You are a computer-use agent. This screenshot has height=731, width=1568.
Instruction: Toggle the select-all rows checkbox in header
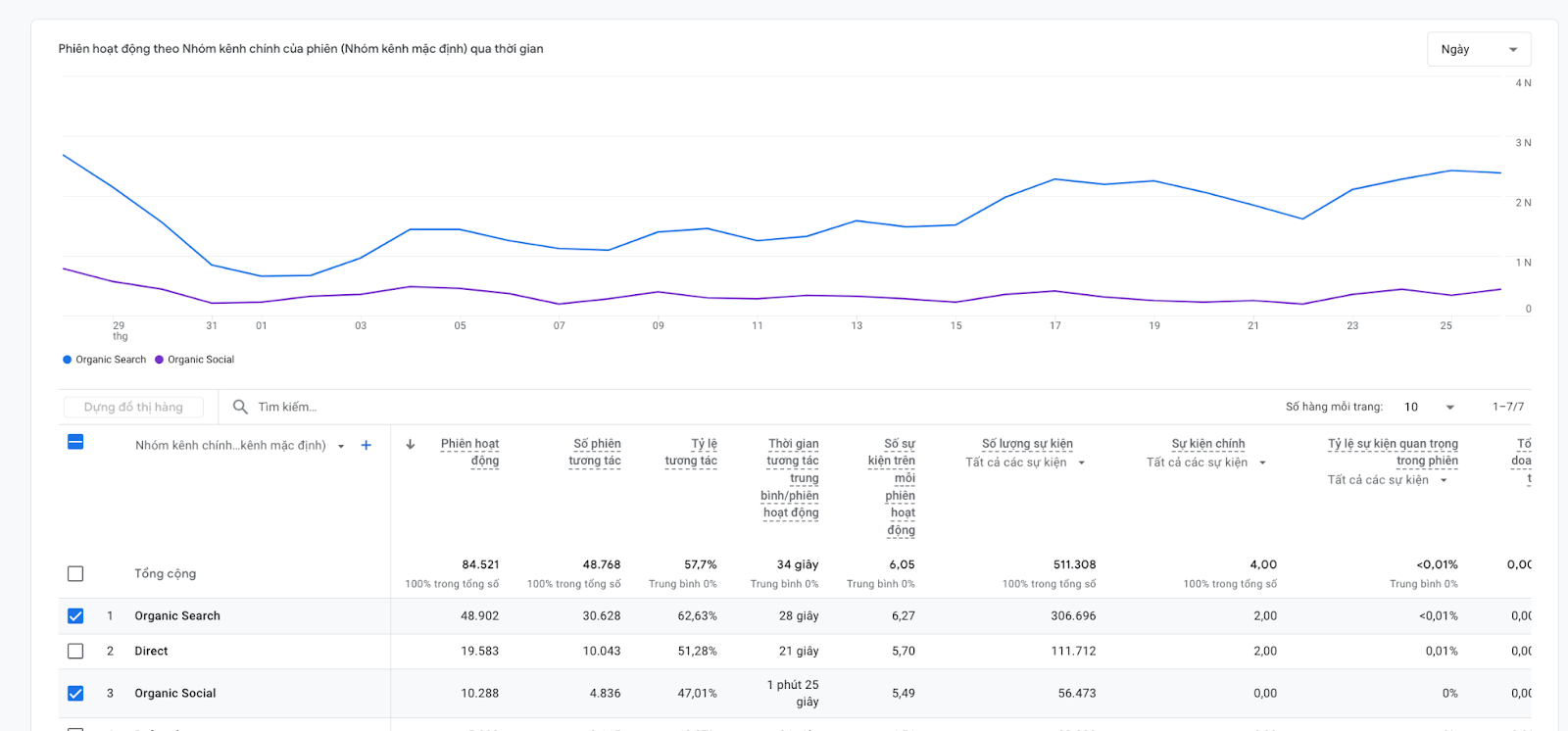(75, 442)
